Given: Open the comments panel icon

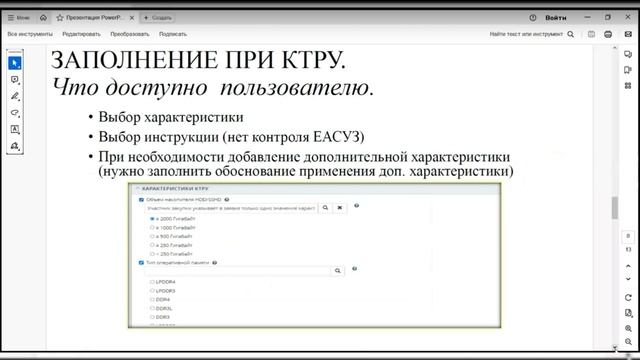Looking at the screenshot, I should [x=628, y=54].
